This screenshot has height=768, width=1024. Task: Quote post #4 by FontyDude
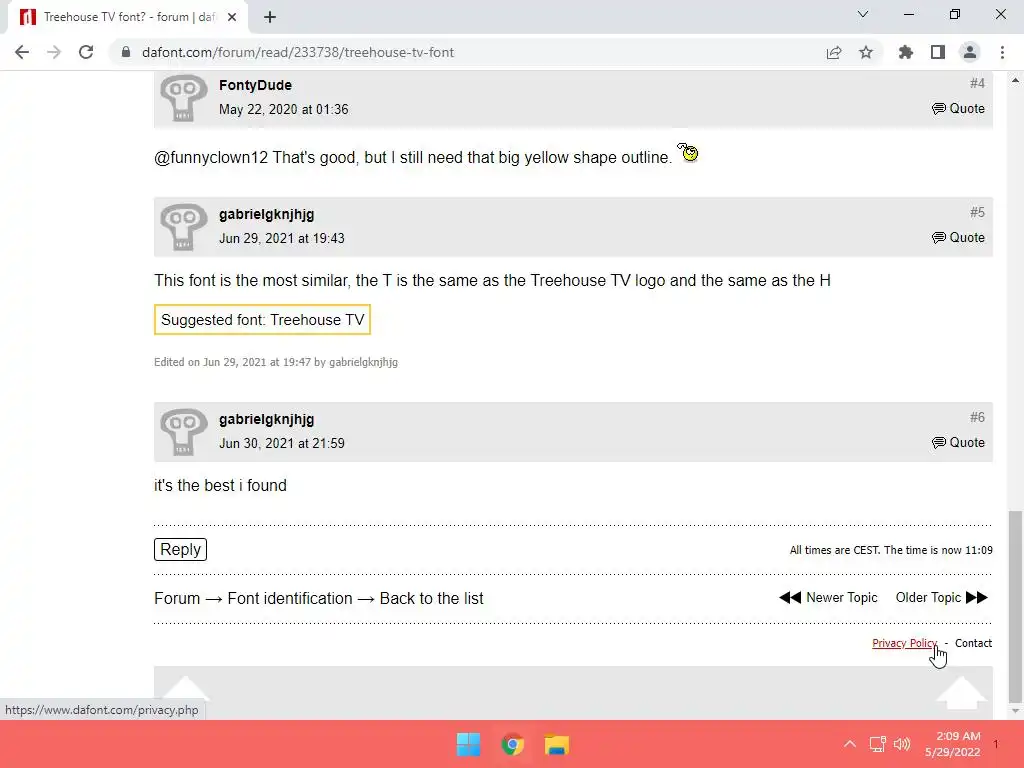958,108
